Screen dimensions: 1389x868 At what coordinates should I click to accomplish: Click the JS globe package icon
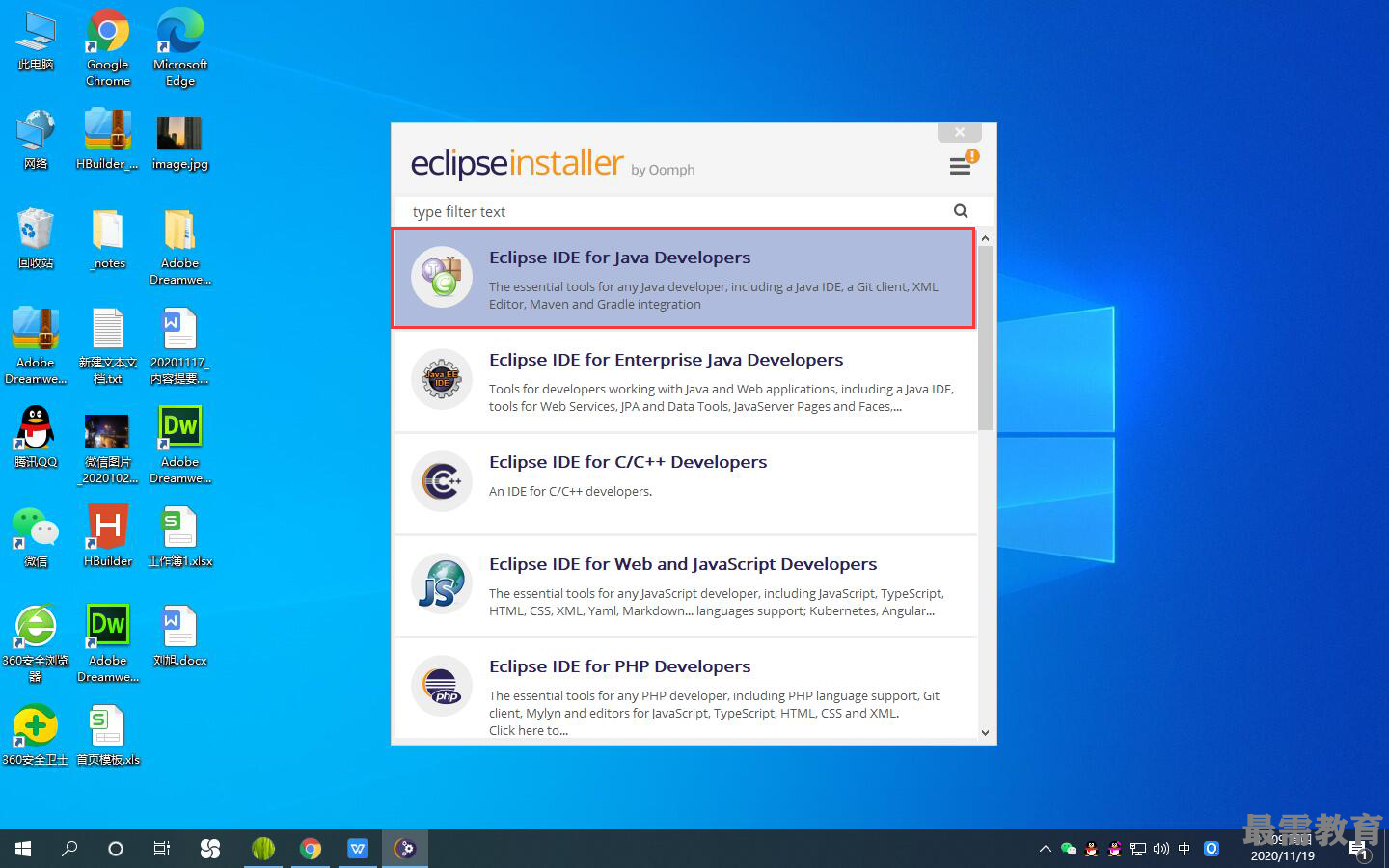point(442,583)
